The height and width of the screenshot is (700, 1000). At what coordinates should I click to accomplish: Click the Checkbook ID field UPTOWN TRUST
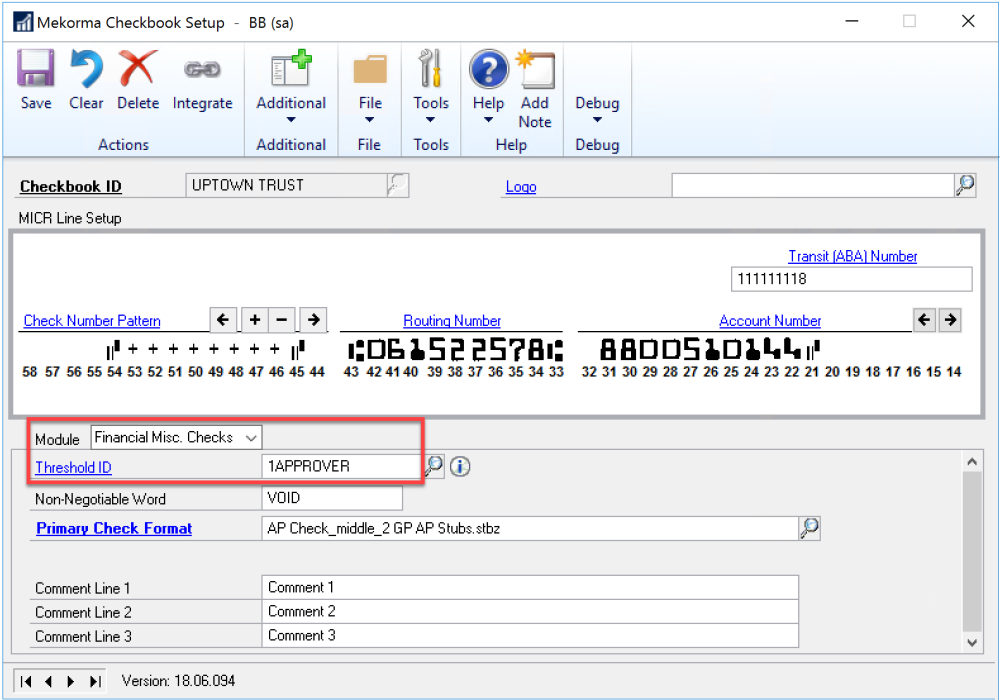286,186
